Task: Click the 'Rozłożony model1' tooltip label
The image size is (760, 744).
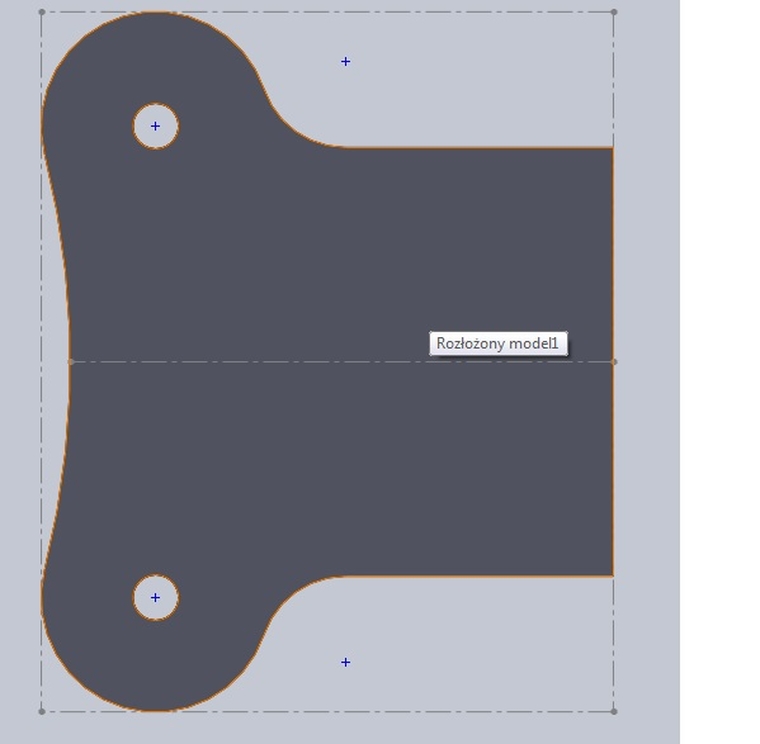Action: point(498,344)
